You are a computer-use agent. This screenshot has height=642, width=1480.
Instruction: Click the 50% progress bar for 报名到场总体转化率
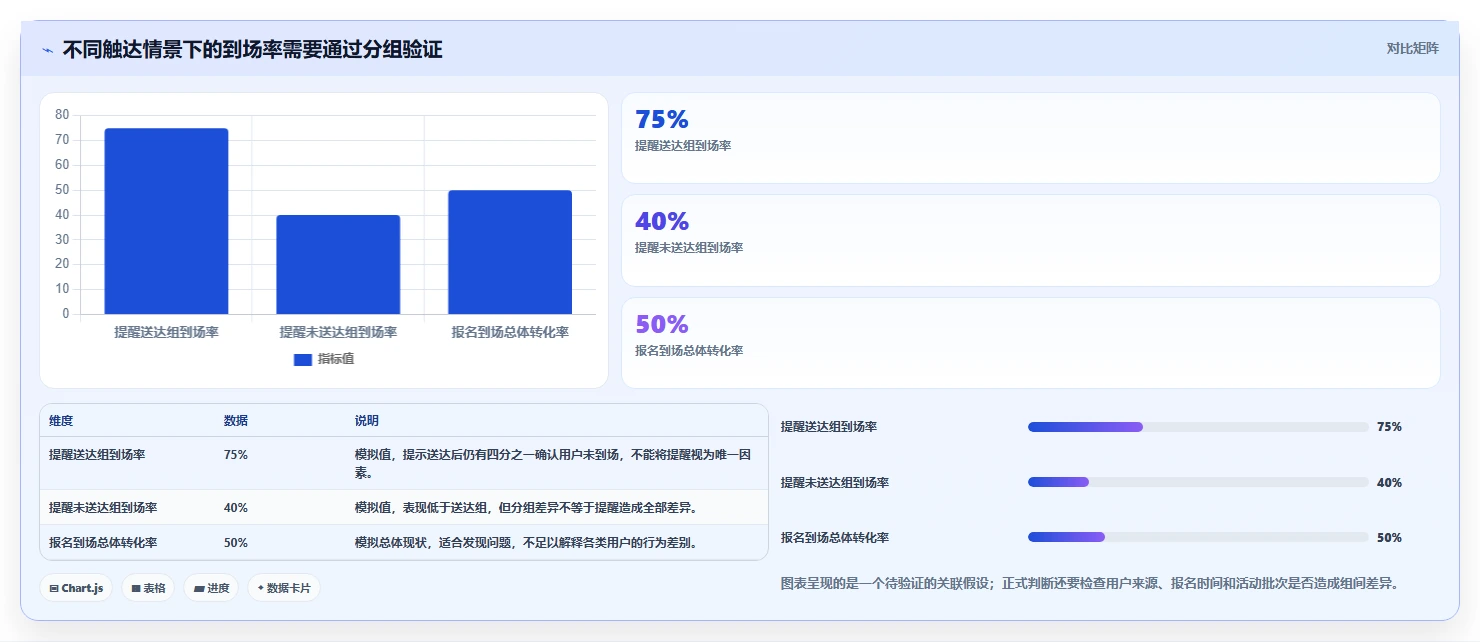pyautogui.click(x=1198, y=537)
